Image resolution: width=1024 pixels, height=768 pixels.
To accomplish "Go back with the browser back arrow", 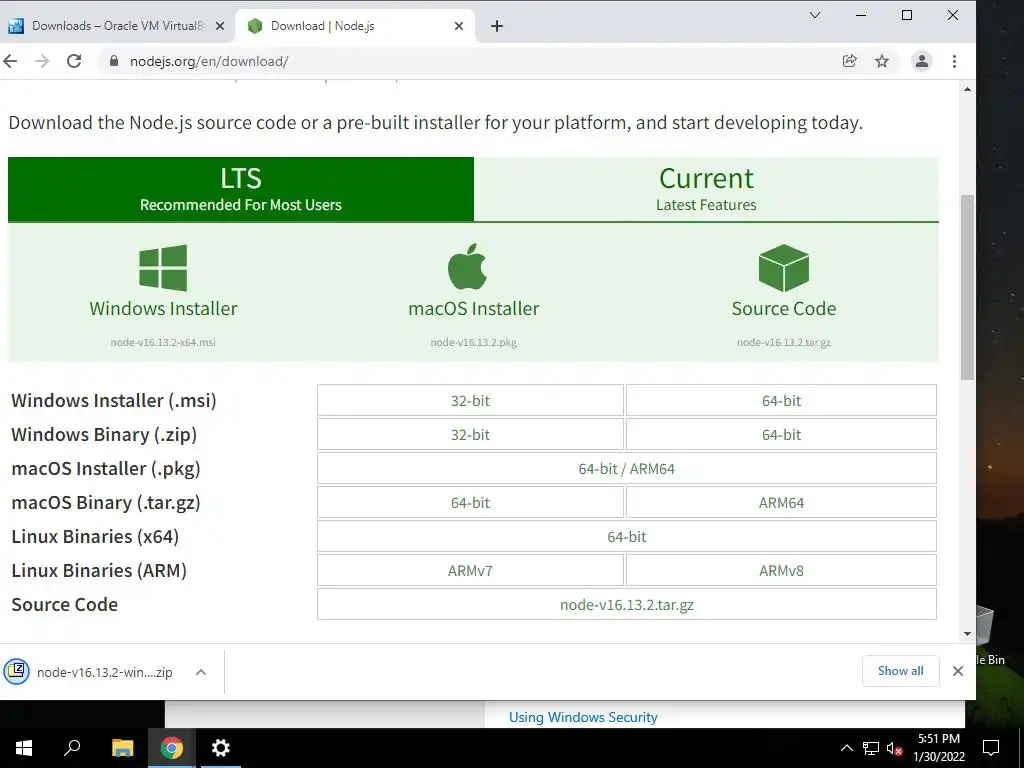I will [10, 61].
